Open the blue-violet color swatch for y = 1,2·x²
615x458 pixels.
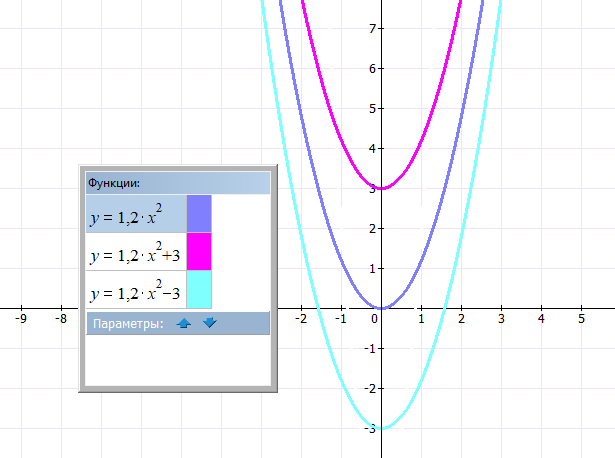(x=199, y=214)
